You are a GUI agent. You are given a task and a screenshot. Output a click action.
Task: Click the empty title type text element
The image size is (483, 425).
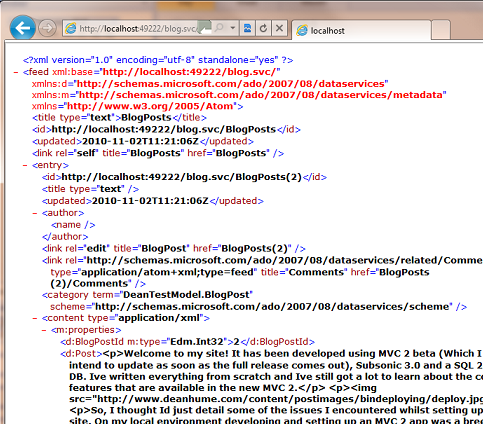tap(90, 189)
